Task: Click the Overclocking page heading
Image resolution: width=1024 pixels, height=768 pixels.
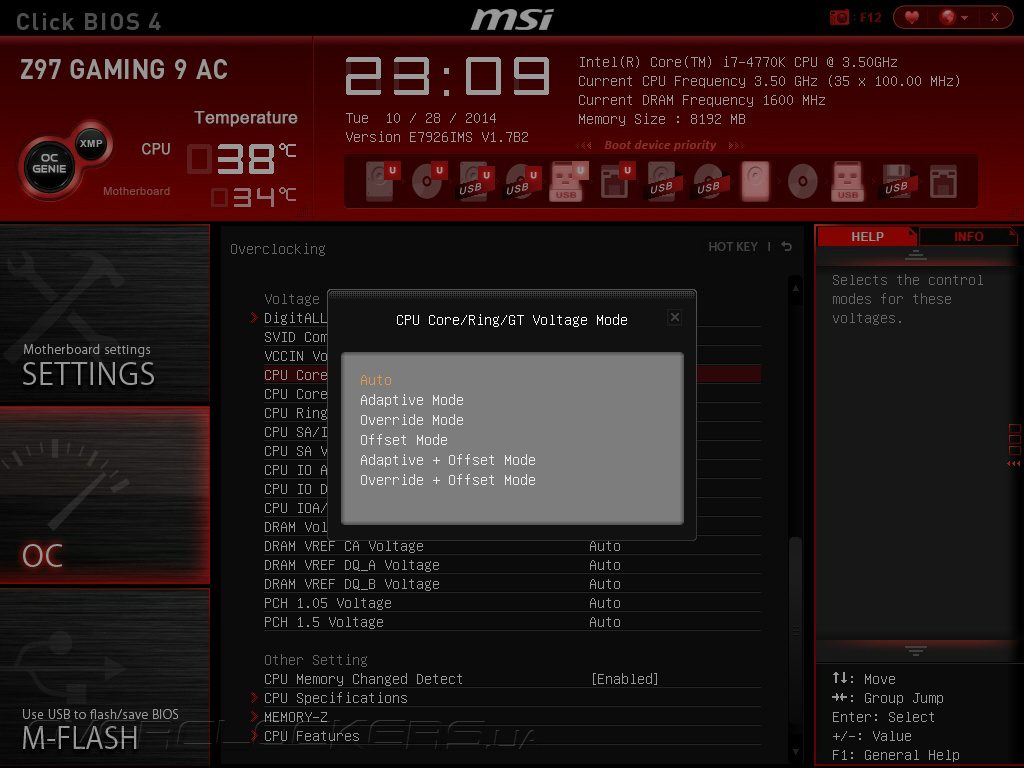Action: pos(278,249)
